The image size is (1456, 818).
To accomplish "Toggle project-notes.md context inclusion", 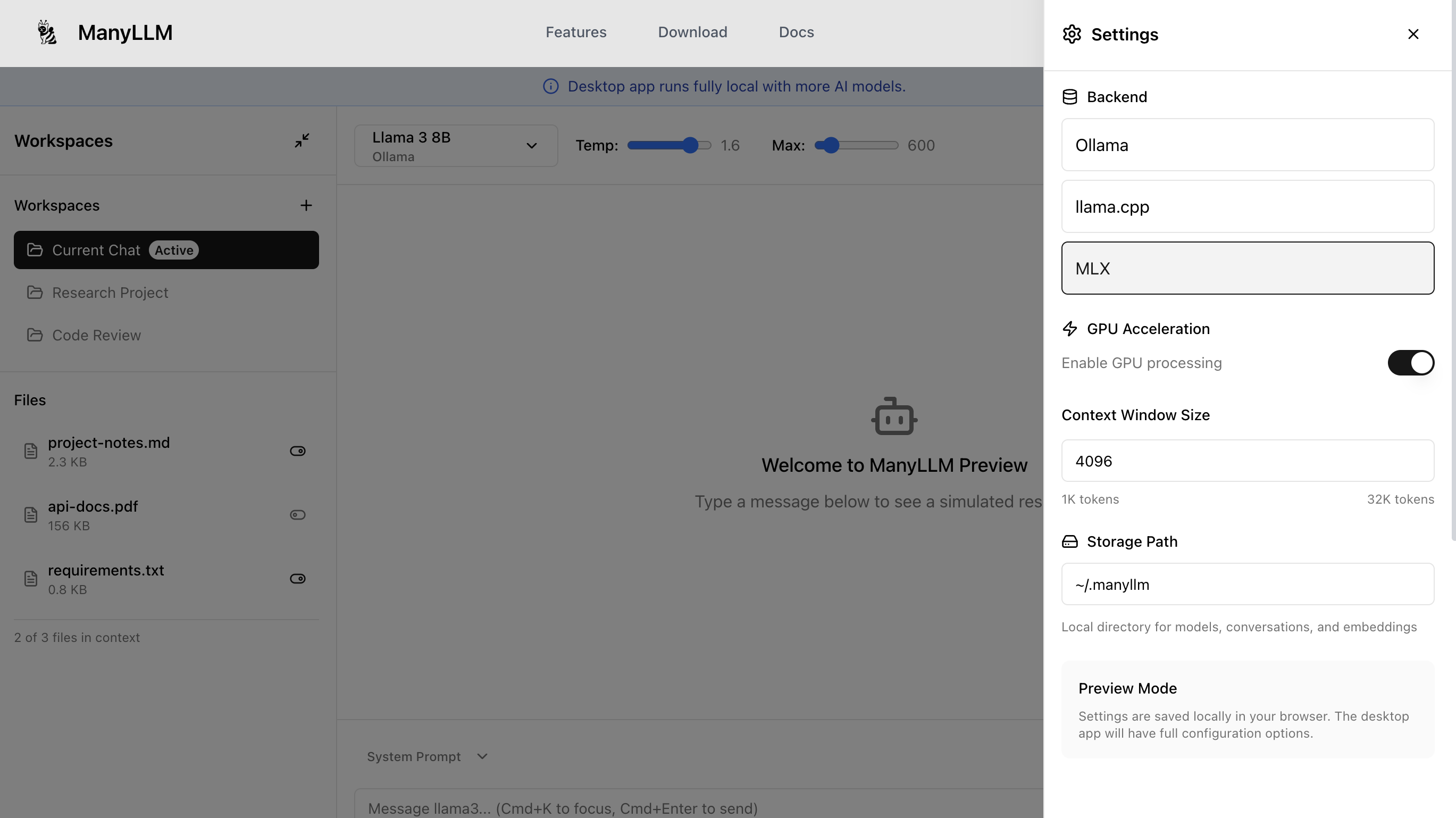I will coord(297,451).
